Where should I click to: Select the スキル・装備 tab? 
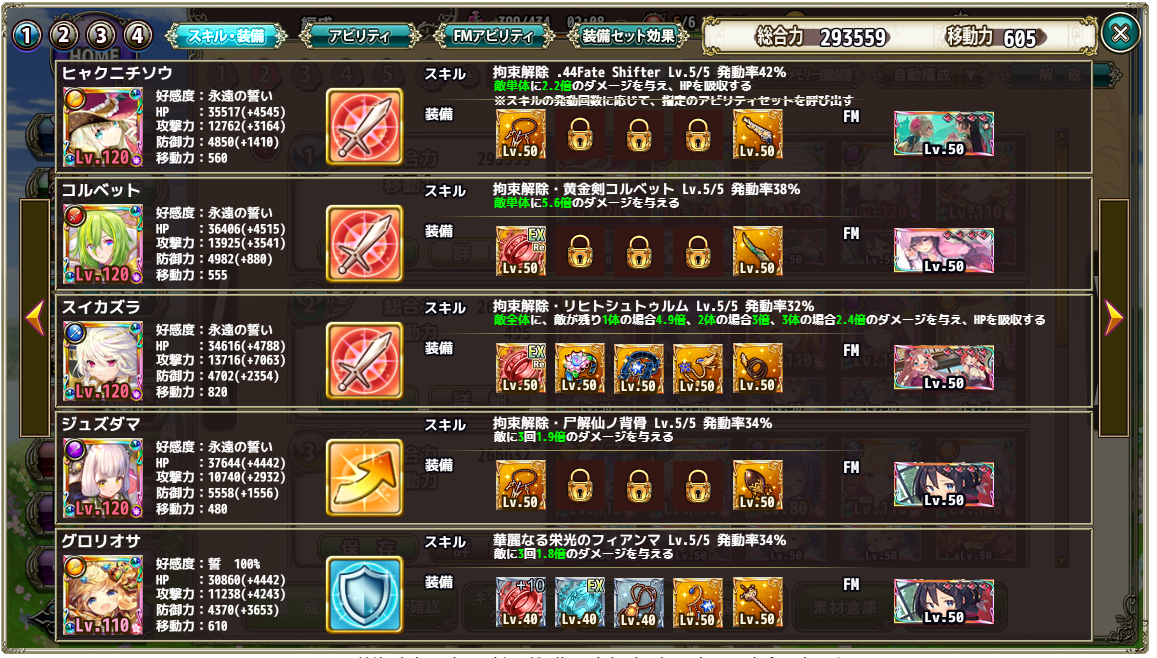(227, 35)
